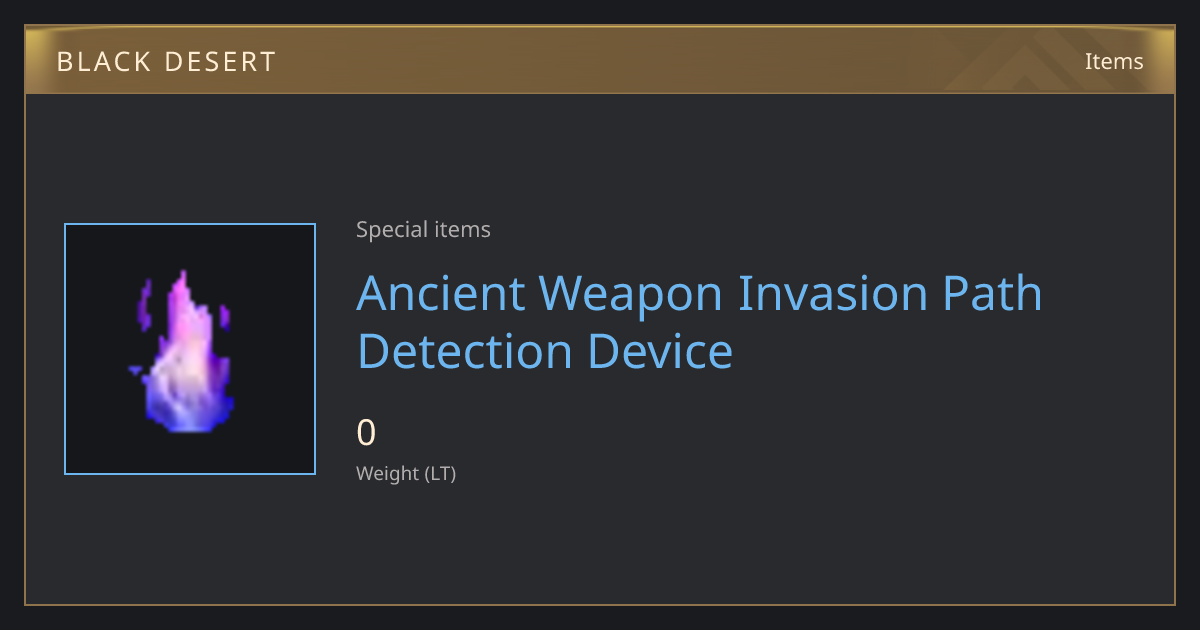The height and width of the screenshot is (630, 1200).
Task: Go to the Items section label
Action: [1114, 61]
